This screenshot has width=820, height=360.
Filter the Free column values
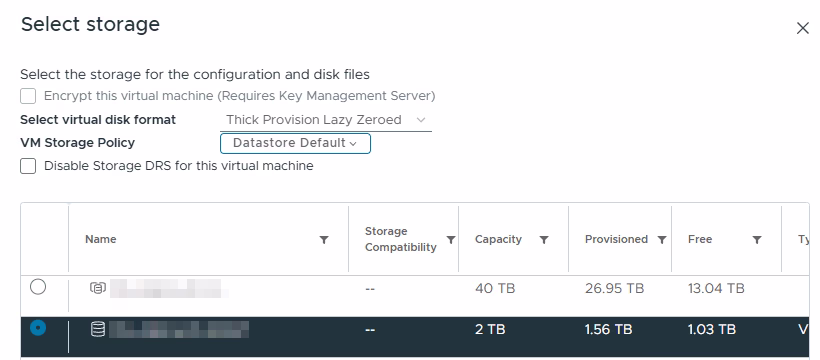click(756, 240)
